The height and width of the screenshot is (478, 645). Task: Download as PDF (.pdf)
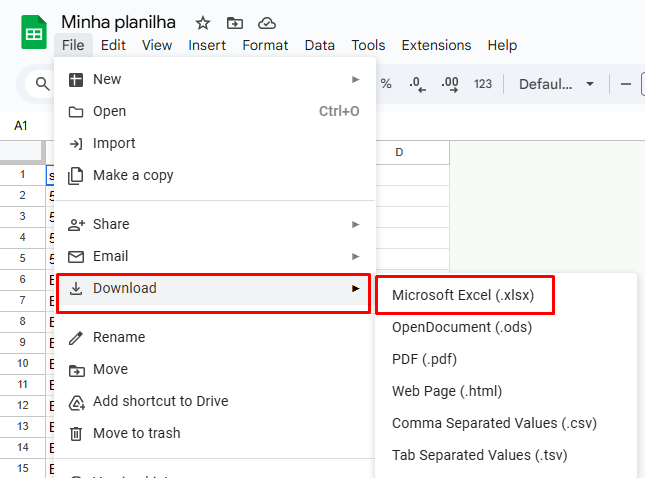(506, 359)
